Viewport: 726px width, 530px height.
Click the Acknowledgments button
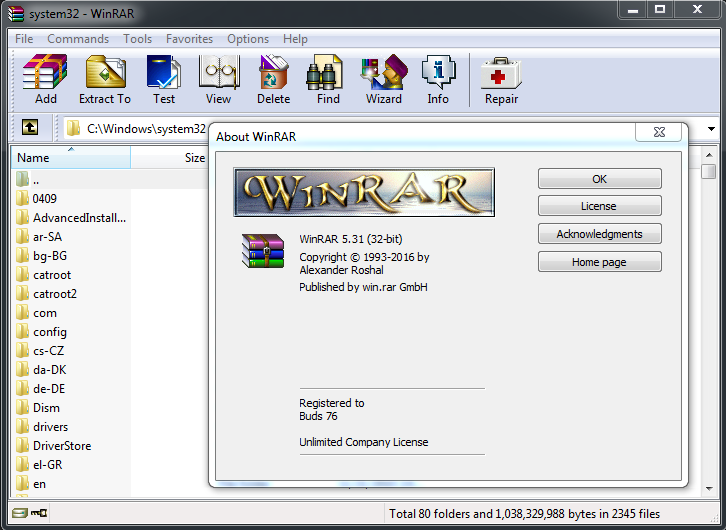[600, 234]
